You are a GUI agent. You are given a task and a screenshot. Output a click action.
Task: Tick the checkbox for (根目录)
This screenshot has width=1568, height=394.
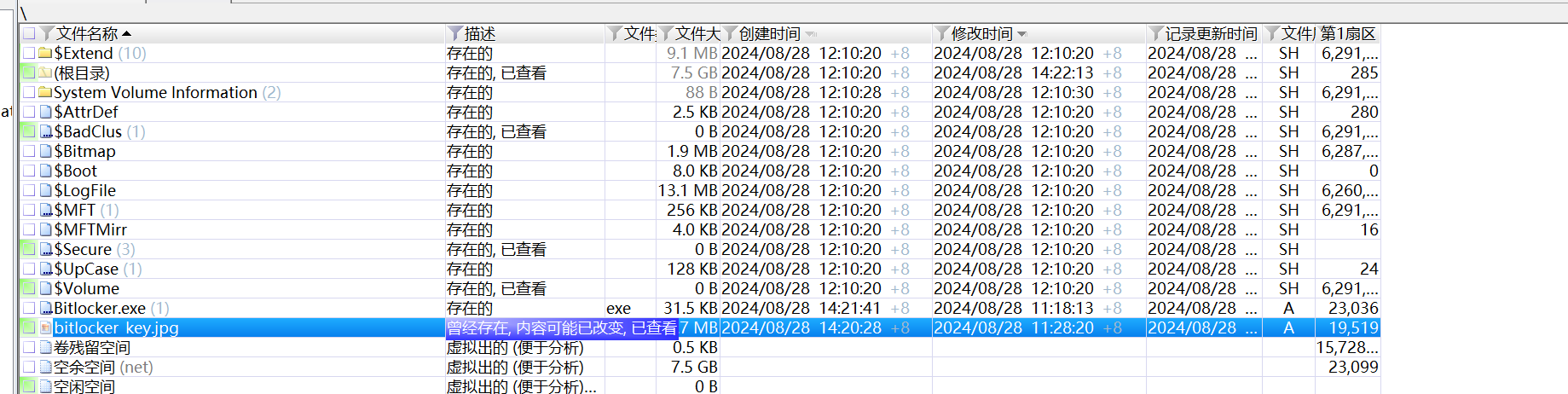click(29, 72)
